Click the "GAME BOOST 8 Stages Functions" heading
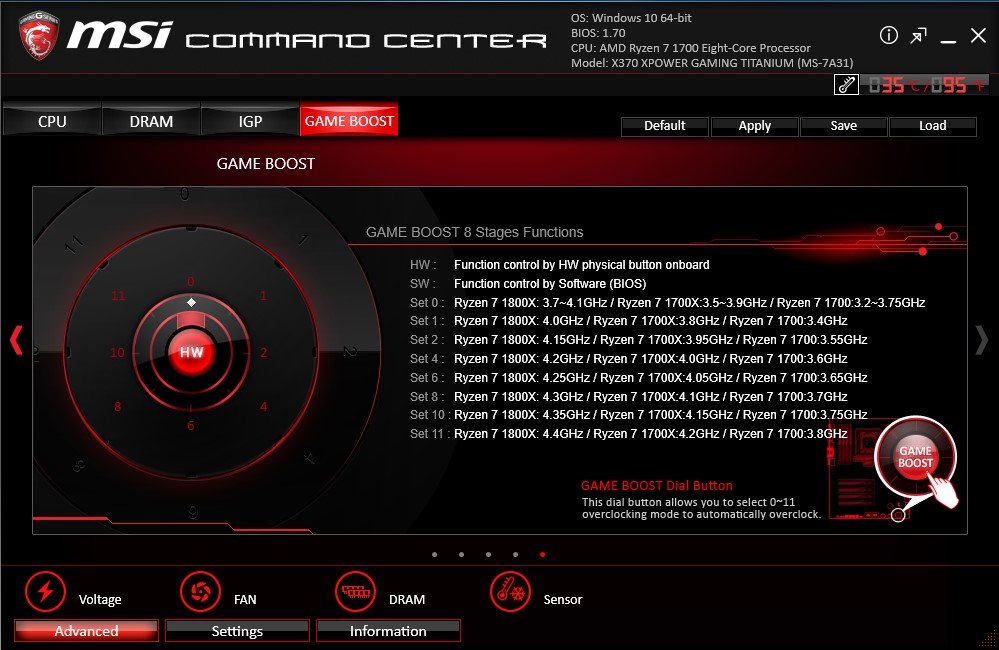999x650 pixels. point(475,232)
